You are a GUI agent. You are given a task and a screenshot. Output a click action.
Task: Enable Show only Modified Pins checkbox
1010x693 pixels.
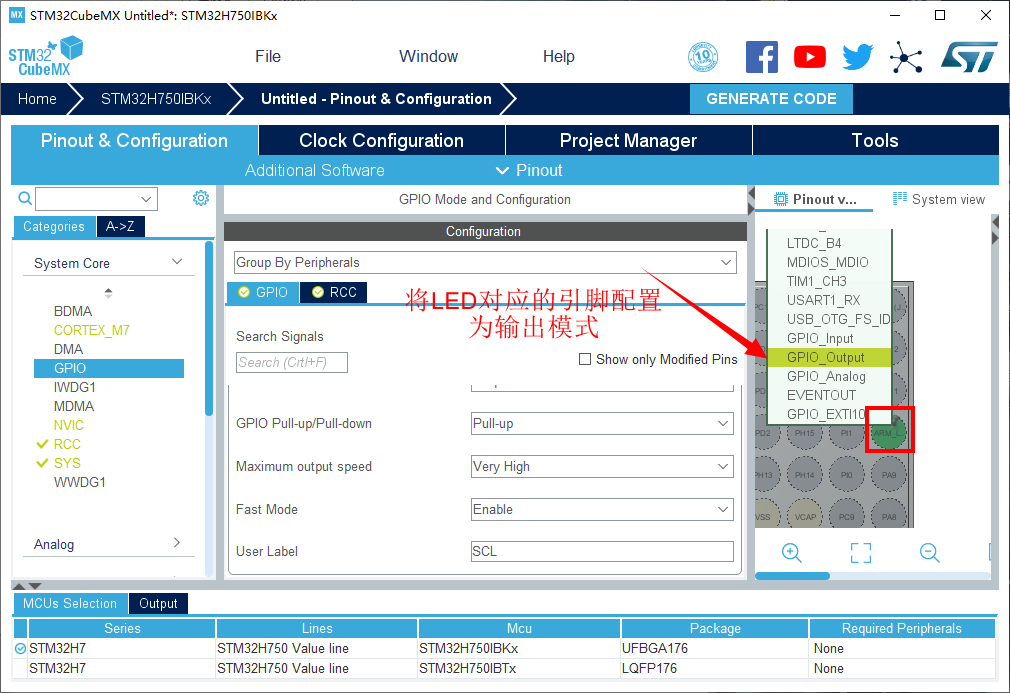point(585,360)
